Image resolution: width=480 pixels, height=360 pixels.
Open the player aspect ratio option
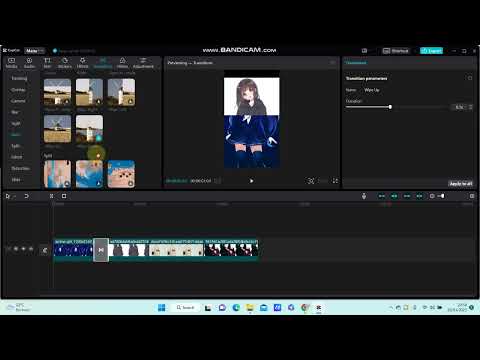click(x=323, y=181)
